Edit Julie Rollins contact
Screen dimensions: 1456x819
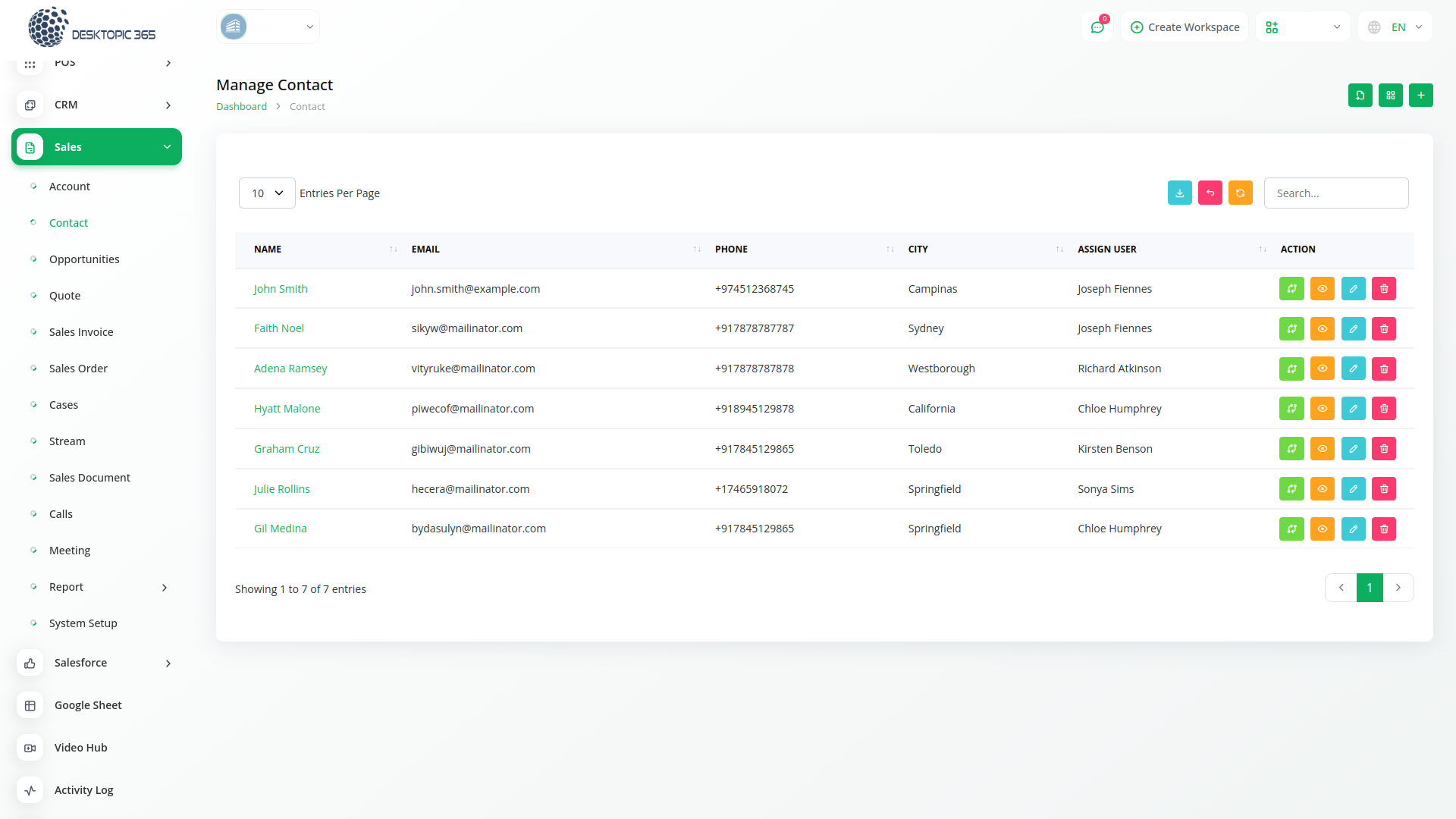1354,489
